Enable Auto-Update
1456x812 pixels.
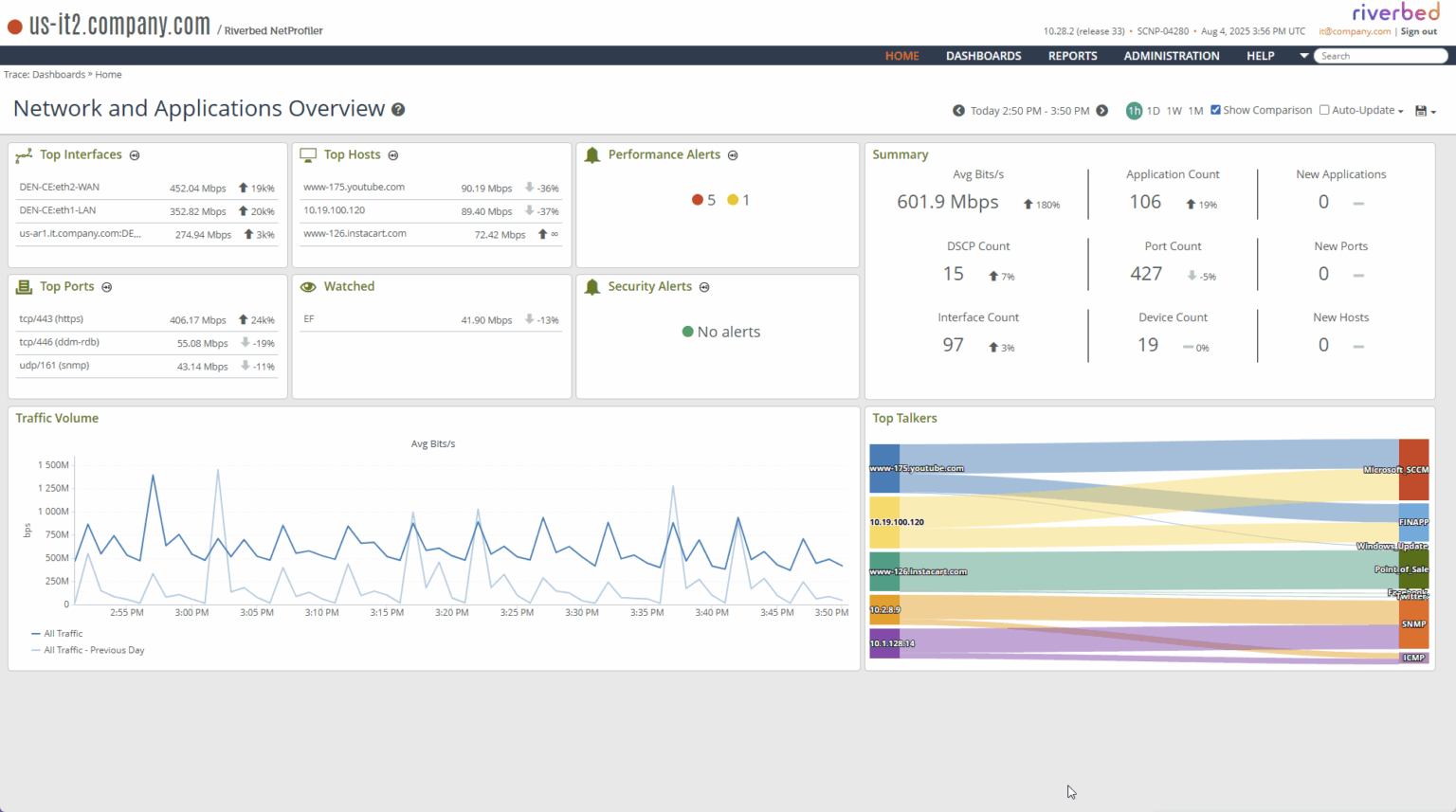coord(1323,109)
